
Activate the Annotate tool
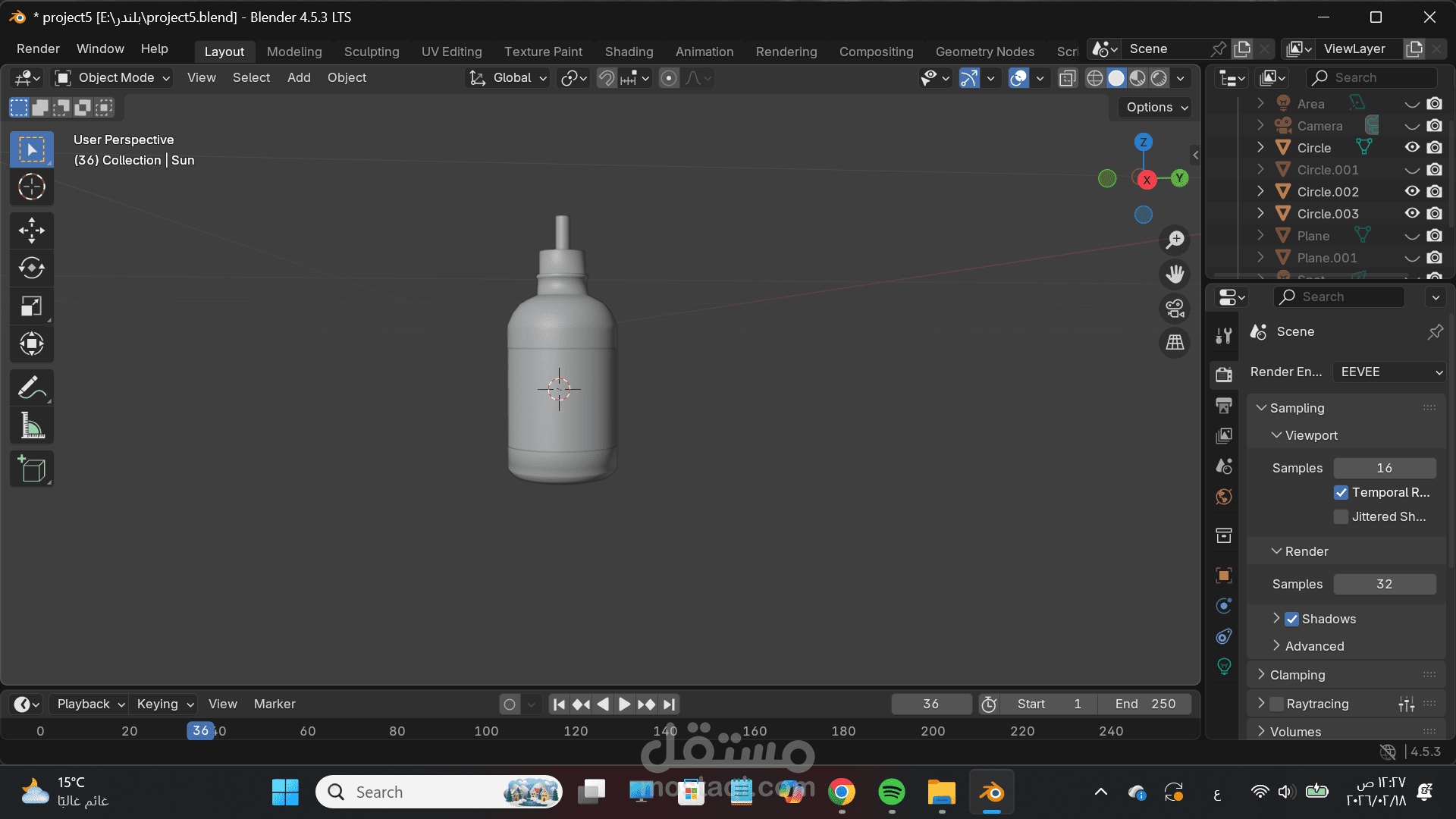coord(31,388)
